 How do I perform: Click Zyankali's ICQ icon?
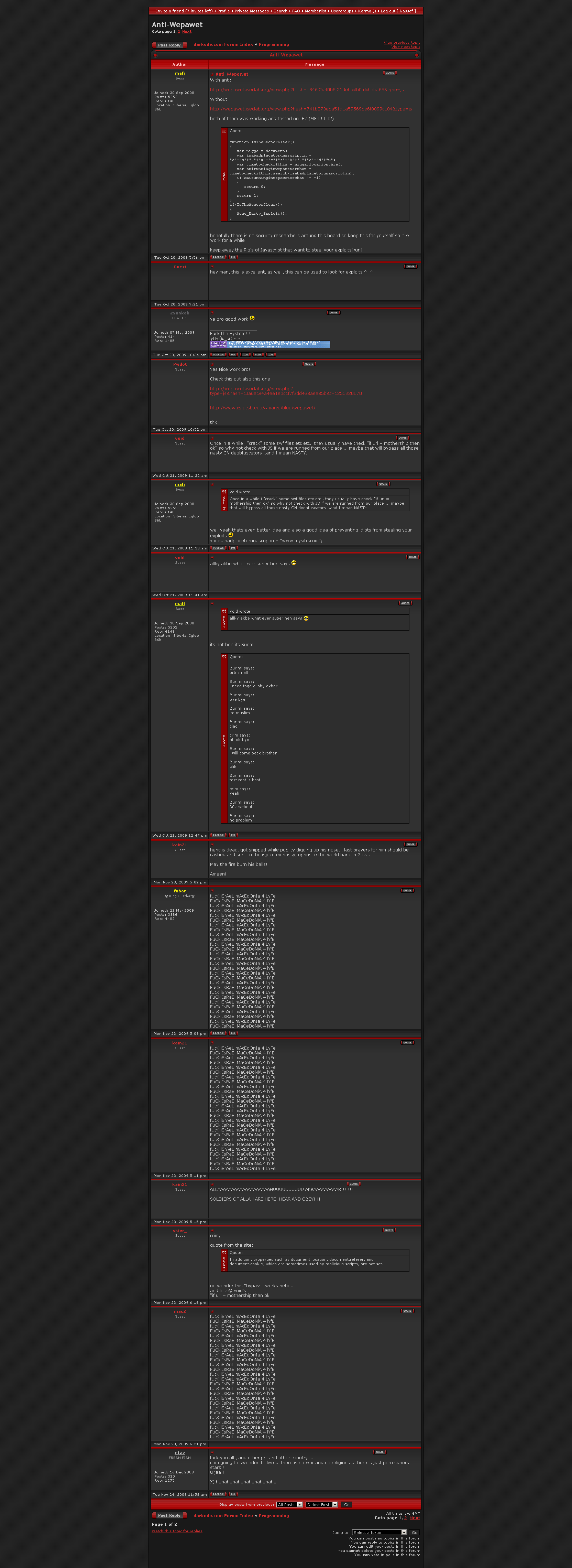pyautogui.click(x=270, y=354)
